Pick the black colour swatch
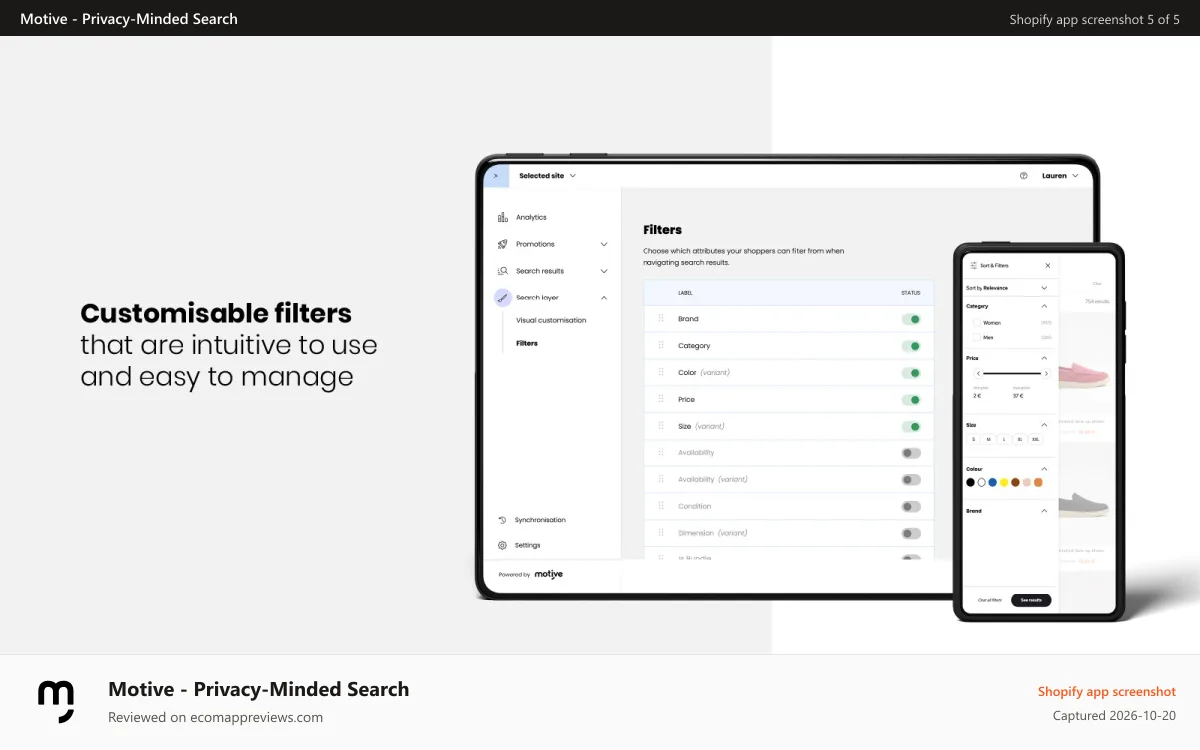The image size is (1200, 750). (x=970, y=482)
